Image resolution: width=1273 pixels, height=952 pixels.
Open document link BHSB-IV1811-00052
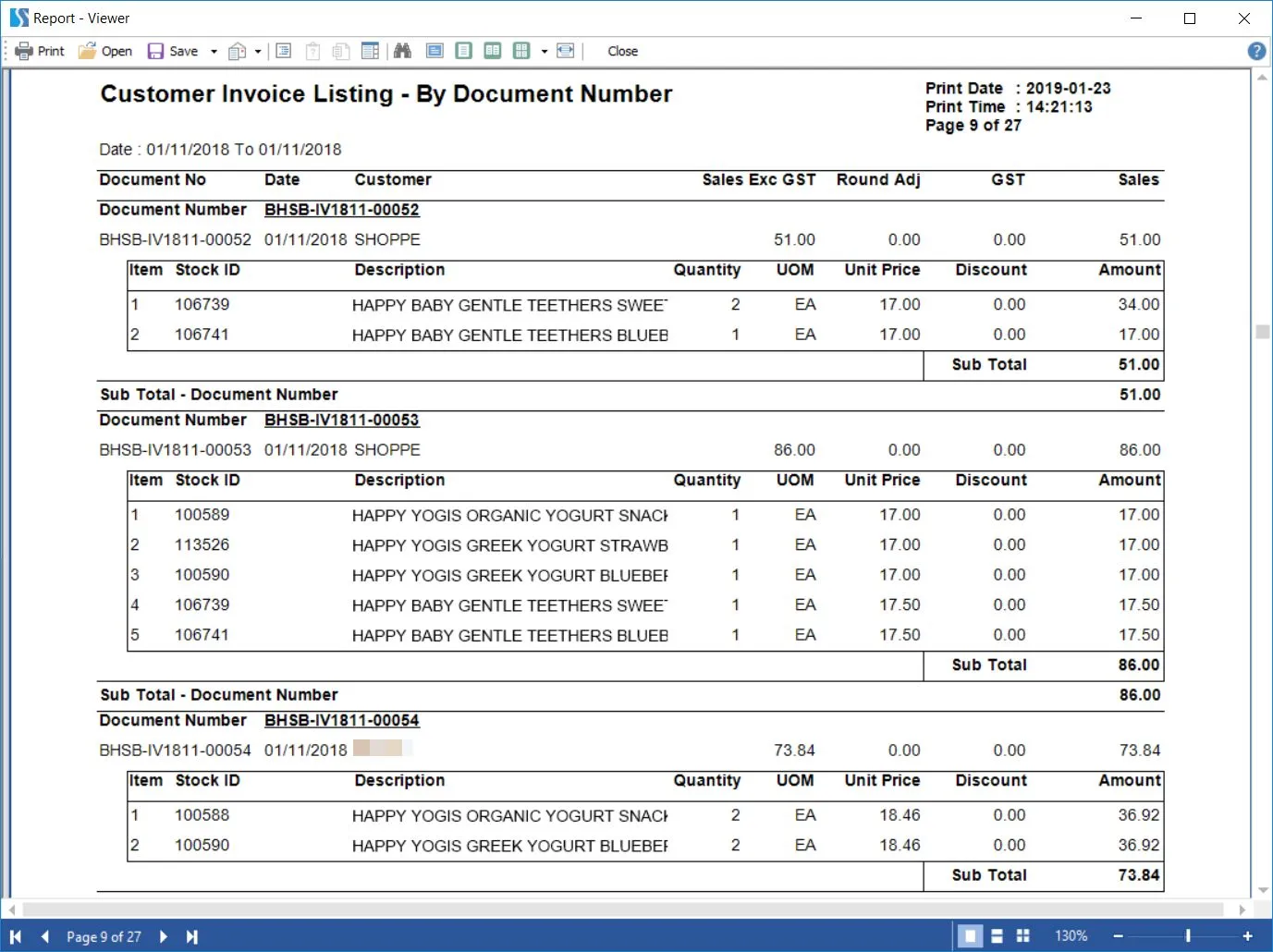tap(341, 210)
